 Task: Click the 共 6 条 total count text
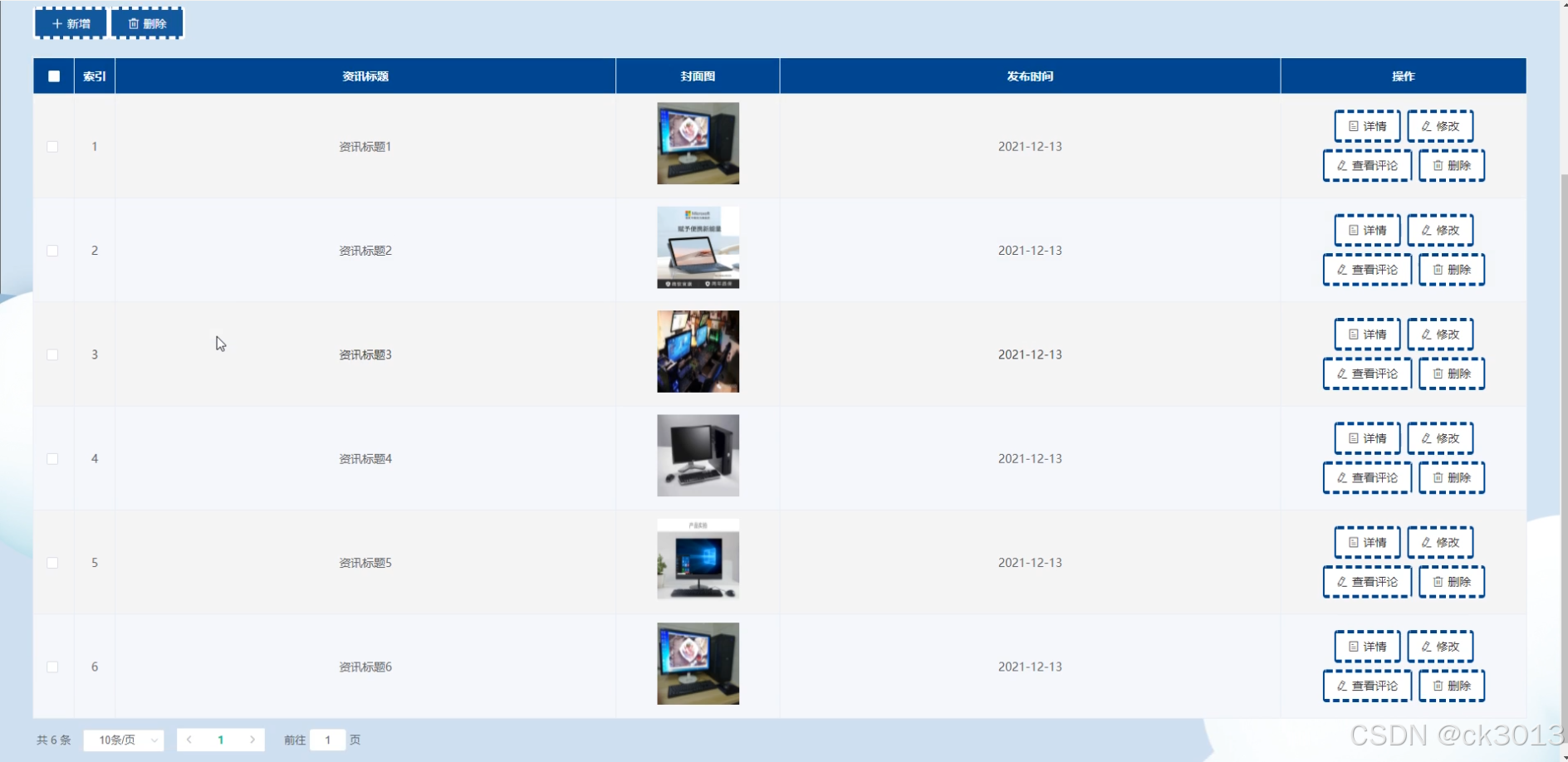[x=54, y=740]
